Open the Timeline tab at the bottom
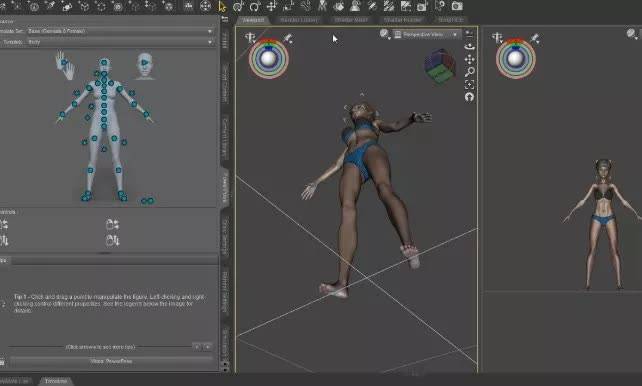This screenshot has height=386, width=642. [x=56, y=381]
